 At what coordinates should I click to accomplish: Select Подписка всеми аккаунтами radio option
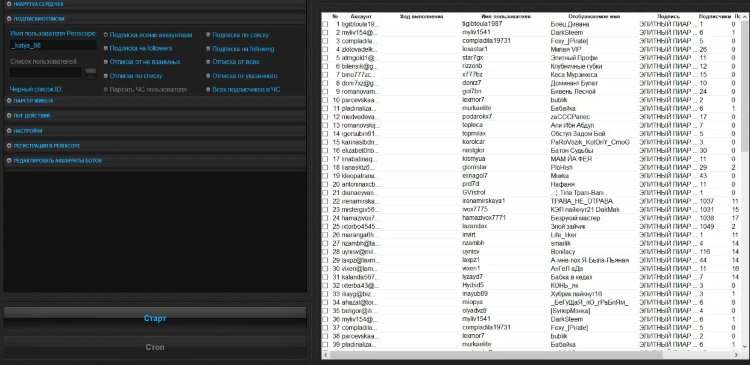click(147, 35)
